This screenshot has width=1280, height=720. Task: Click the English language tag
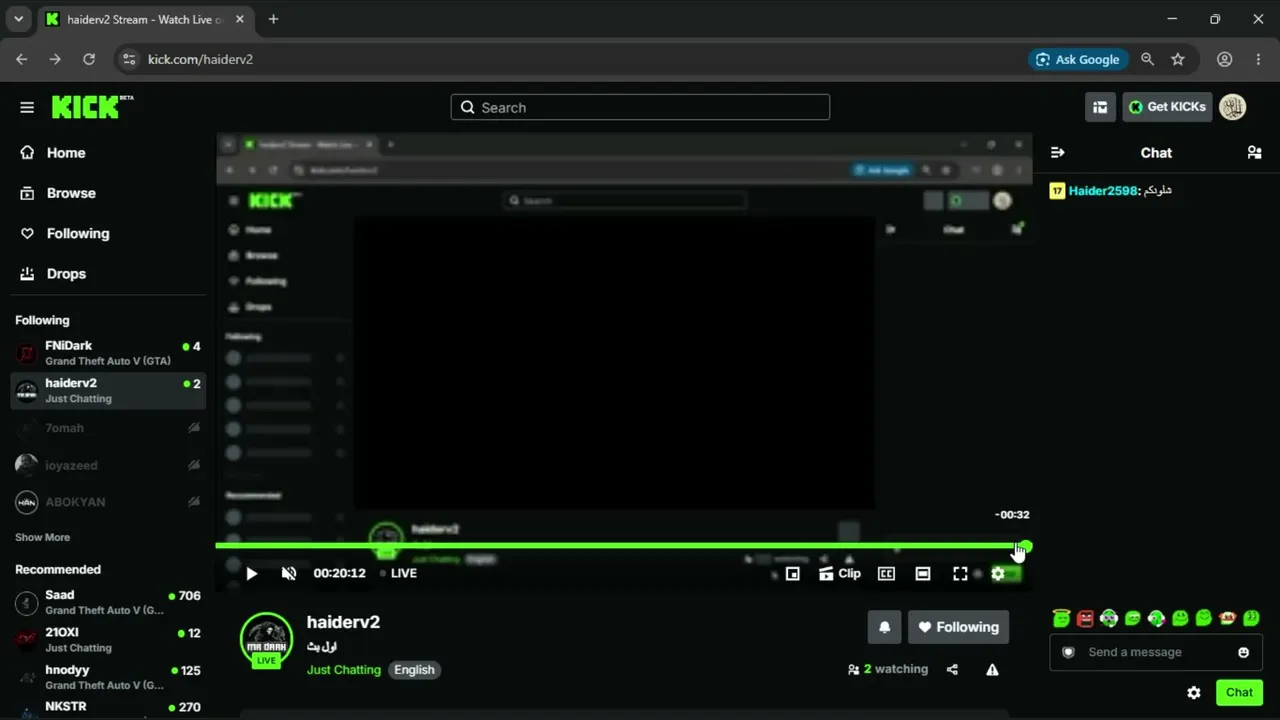point(414,670)
